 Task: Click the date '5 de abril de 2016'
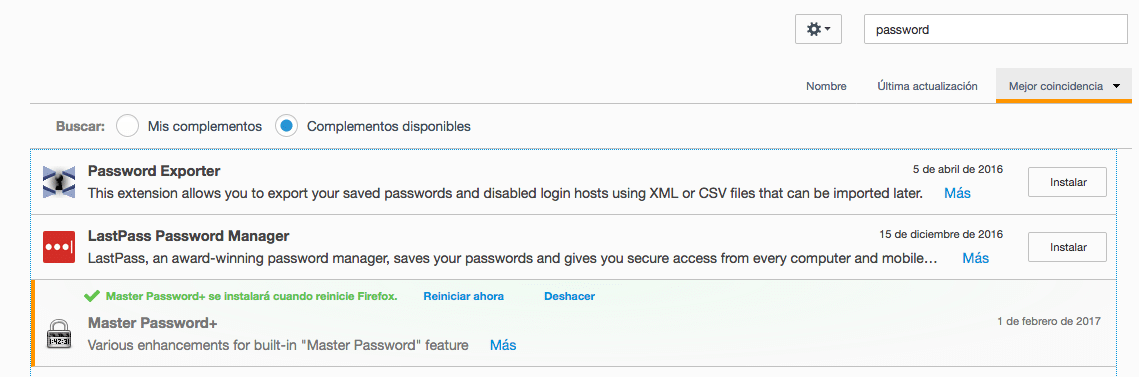[958, 169]
